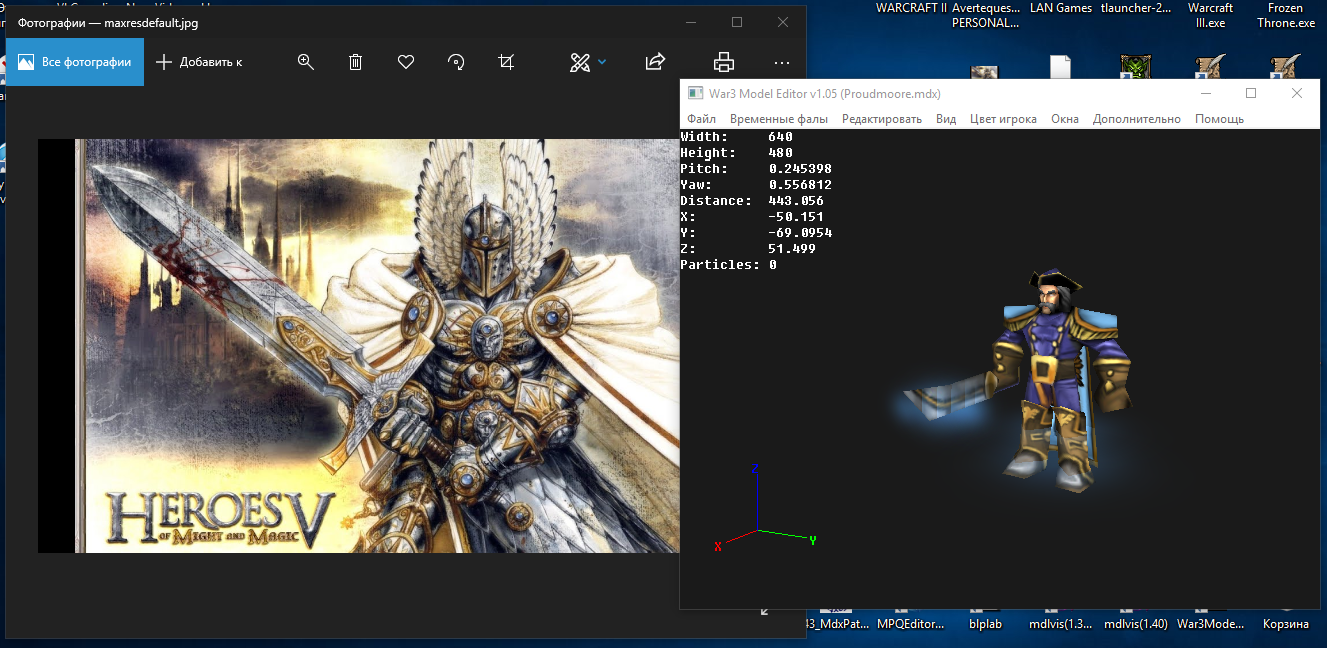
Task: Click the green Y axis label
Action: point(813,540)
